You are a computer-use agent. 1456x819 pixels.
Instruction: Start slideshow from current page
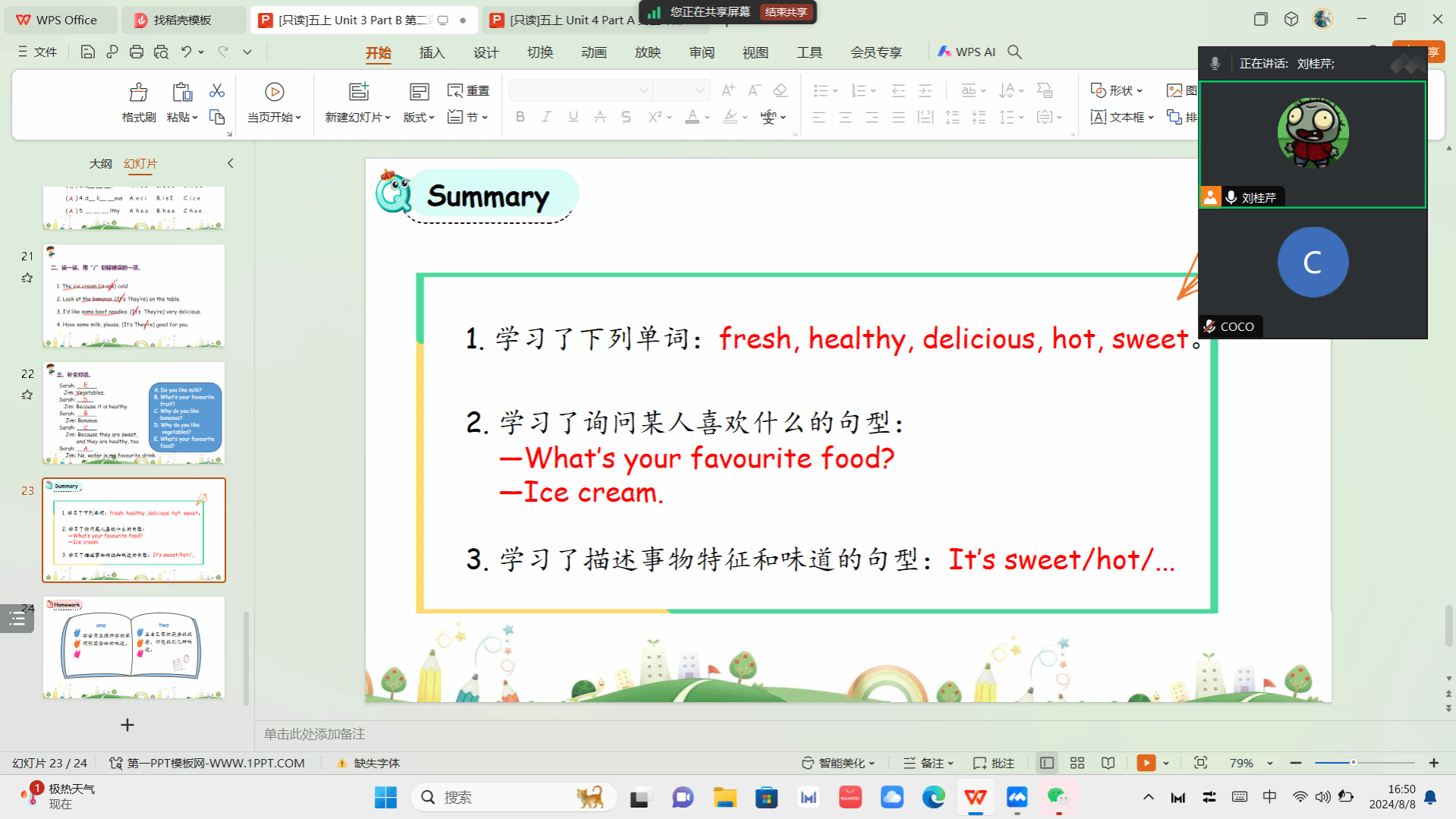(x=274, y=102)
